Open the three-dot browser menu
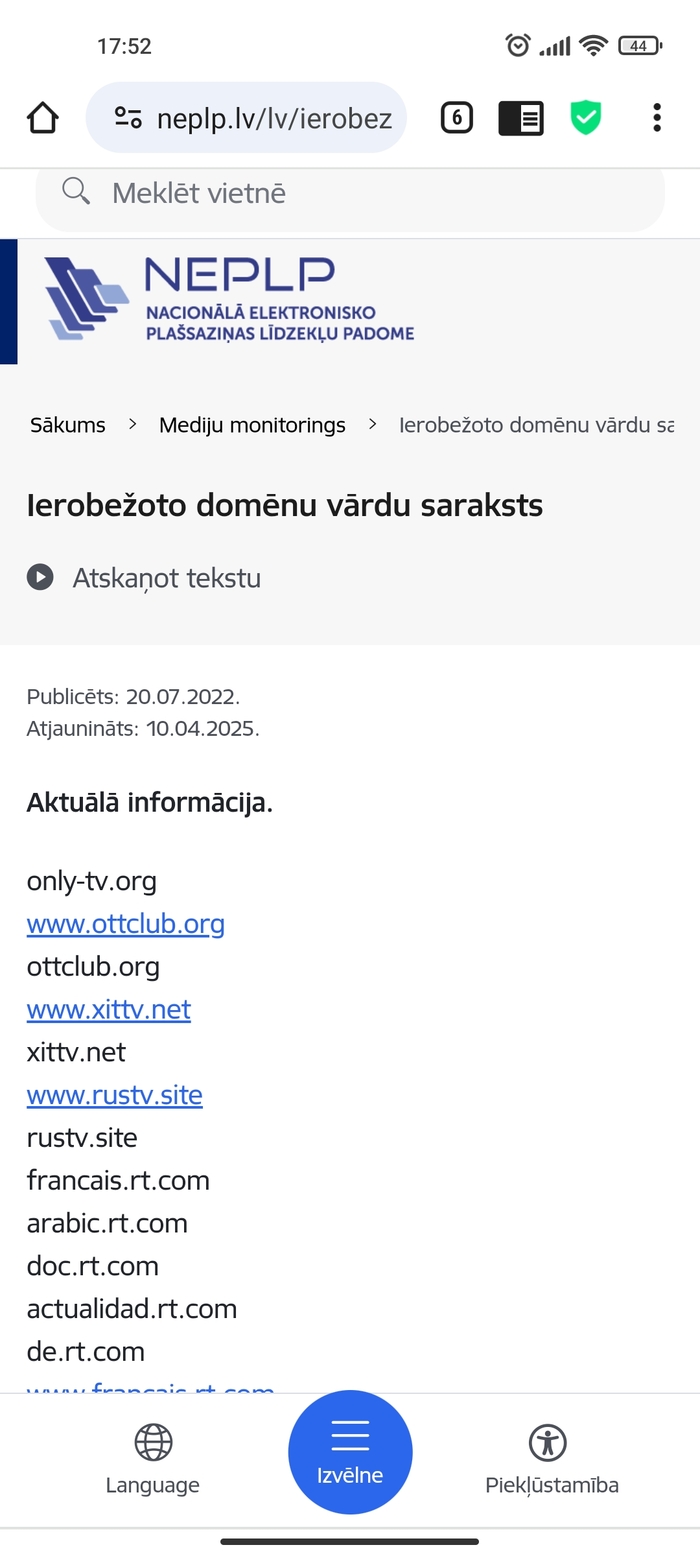 click(x=656, y=118)
